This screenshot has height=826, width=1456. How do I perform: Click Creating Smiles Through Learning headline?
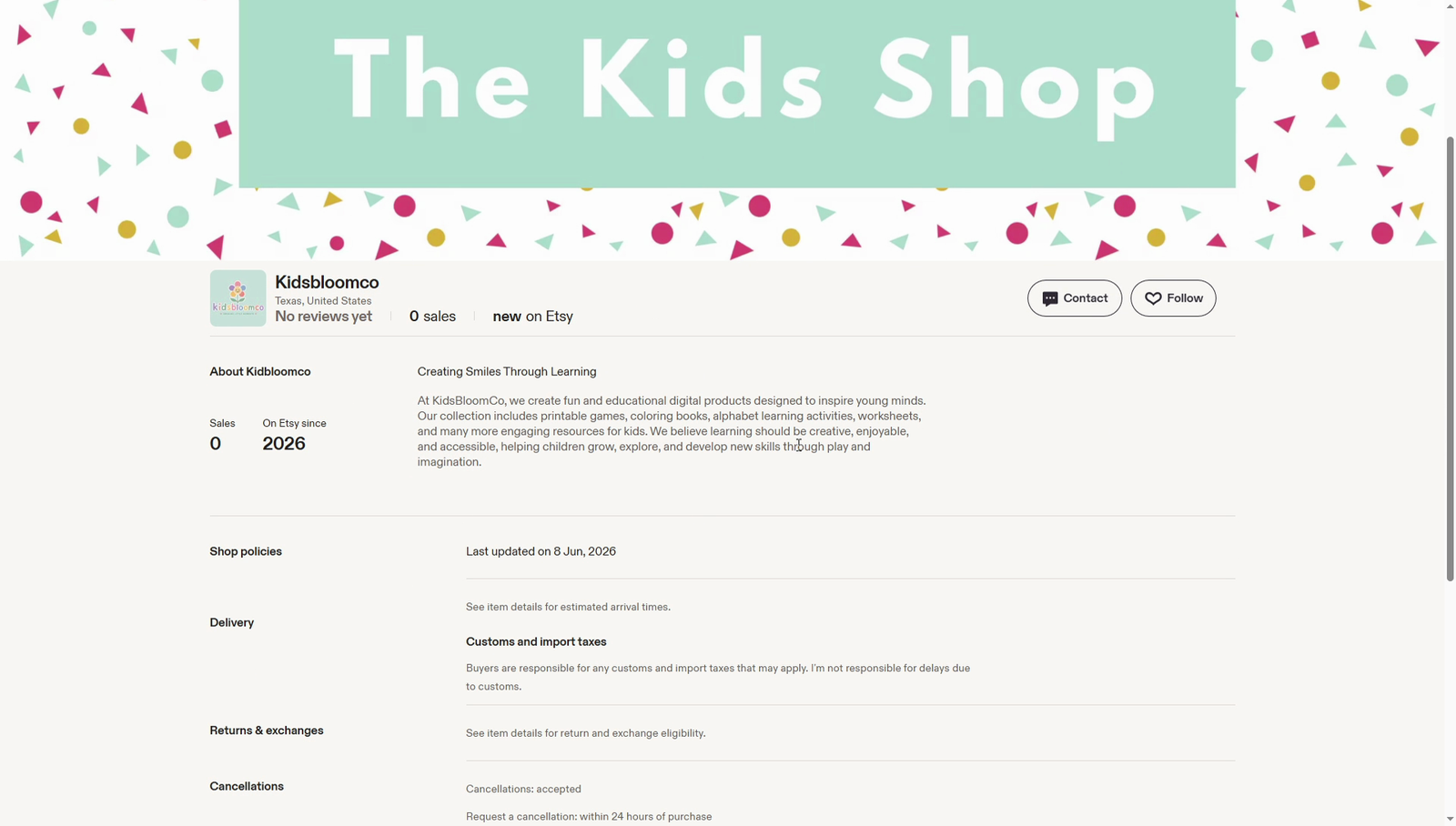(507, 371)
